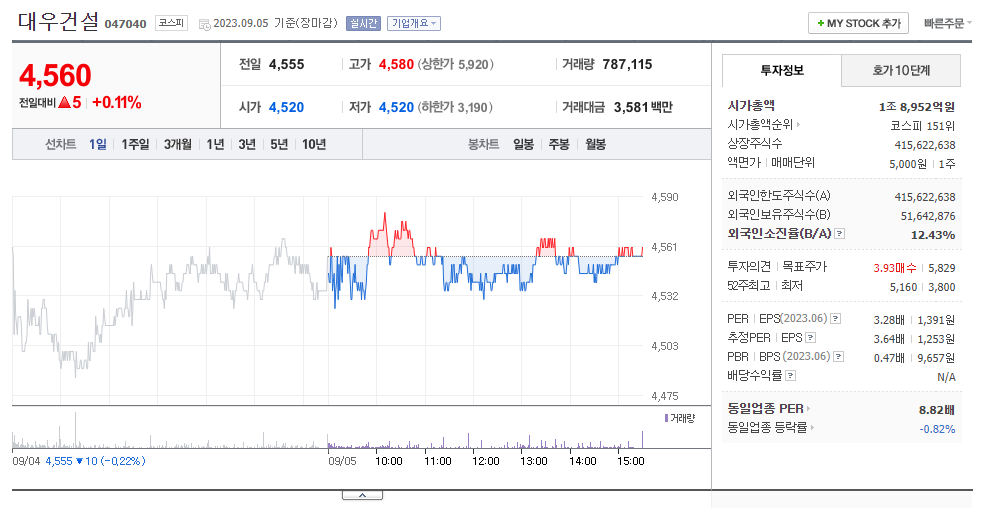The height and width of the screenshot is (508, 986).
Task: Click the current price 4,560
Action: click(x=55, y=76)
